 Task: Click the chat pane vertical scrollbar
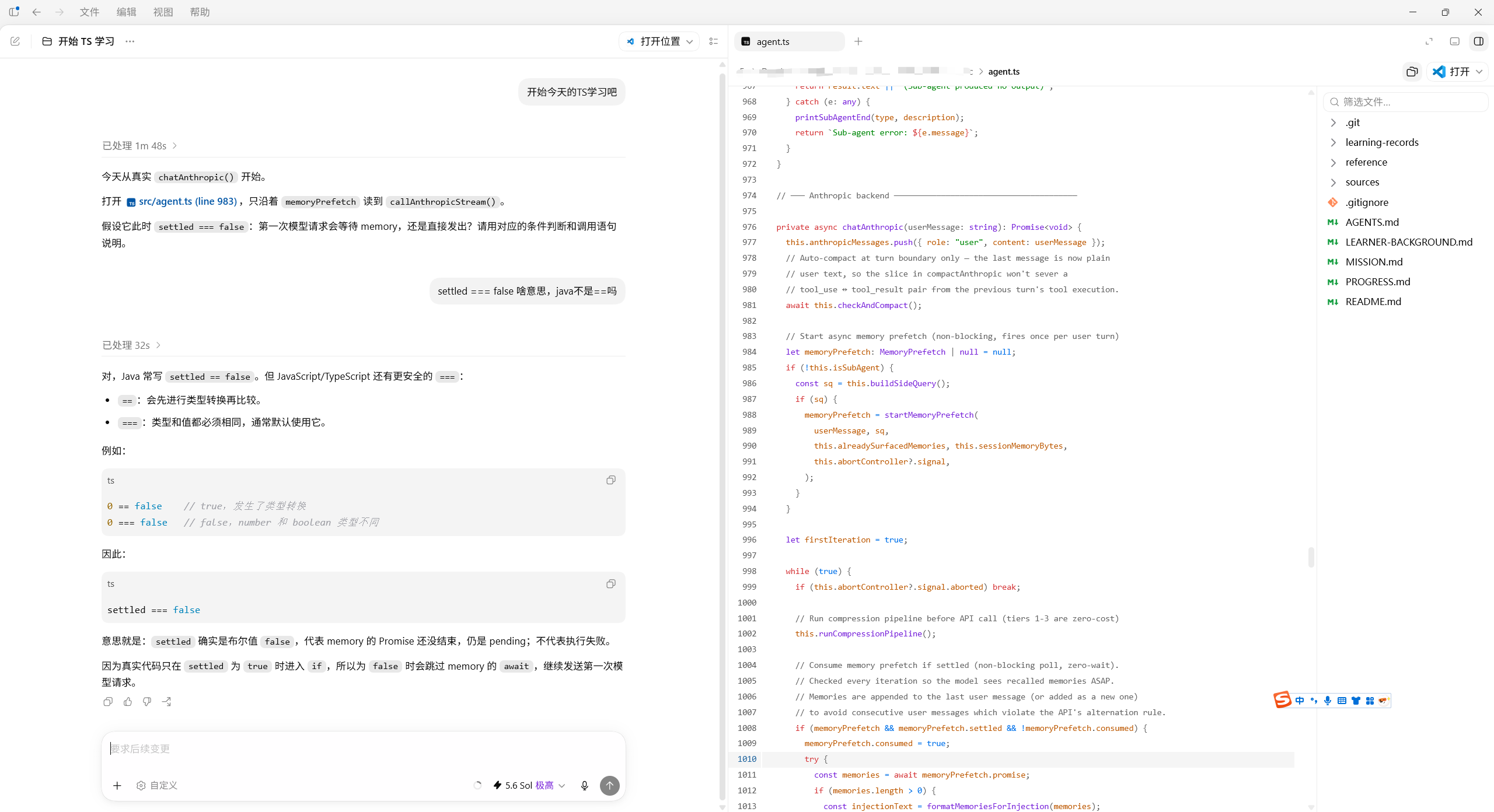coord(722,437)
